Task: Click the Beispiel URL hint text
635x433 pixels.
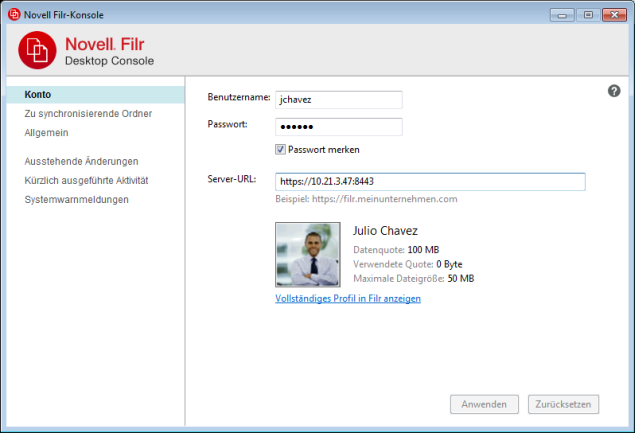Action: click(x=366, y=199)
